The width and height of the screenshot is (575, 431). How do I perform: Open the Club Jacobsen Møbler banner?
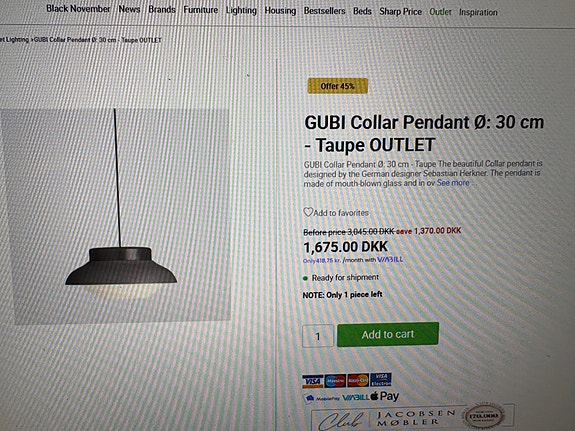[413, 418]
